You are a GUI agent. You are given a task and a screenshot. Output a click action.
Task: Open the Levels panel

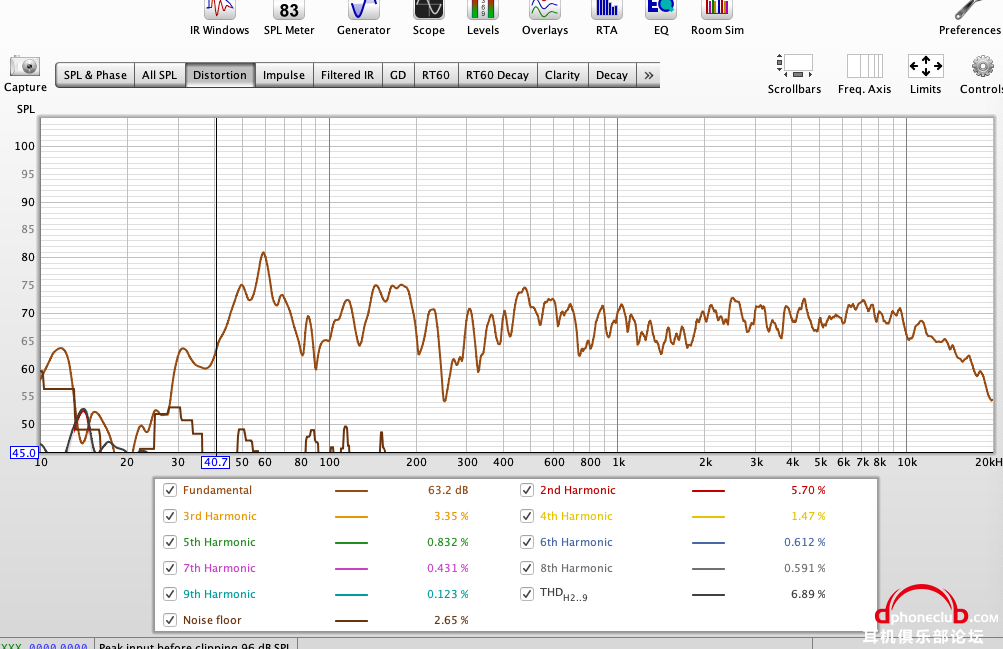click(x=483, y=18)
